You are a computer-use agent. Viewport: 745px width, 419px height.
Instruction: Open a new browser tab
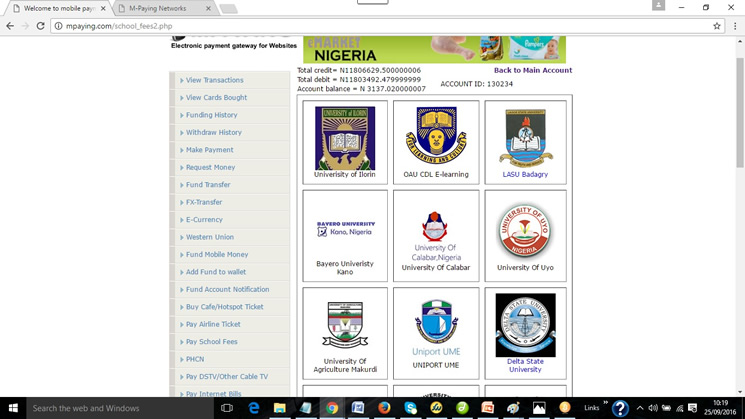229,9
